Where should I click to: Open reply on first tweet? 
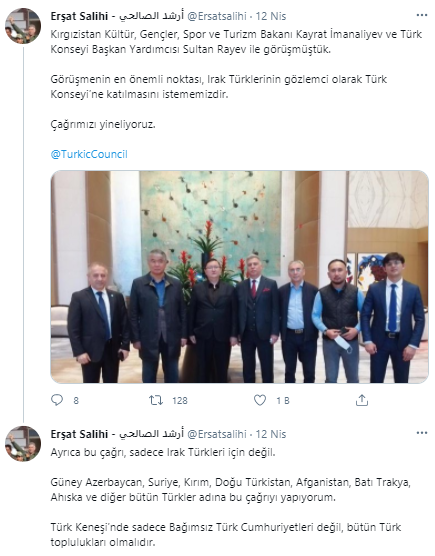[x=57, y=400]
